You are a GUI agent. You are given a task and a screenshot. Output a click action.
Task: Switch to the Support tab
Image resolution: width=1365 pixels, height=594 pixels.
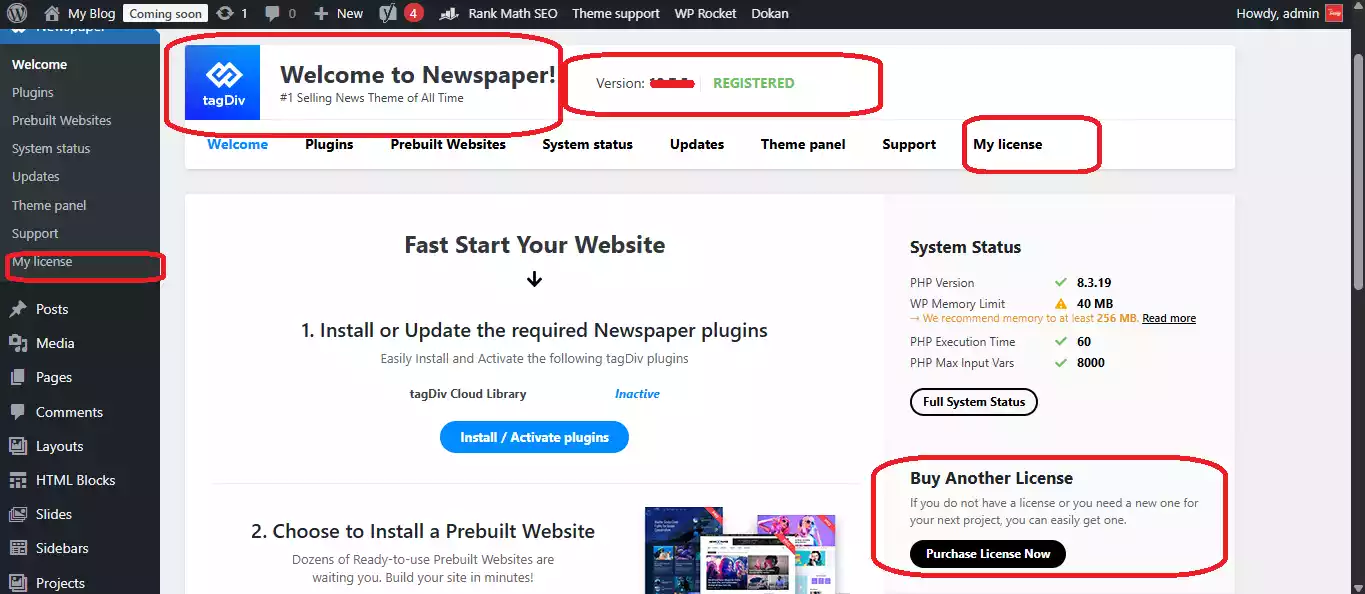point(909,144)
